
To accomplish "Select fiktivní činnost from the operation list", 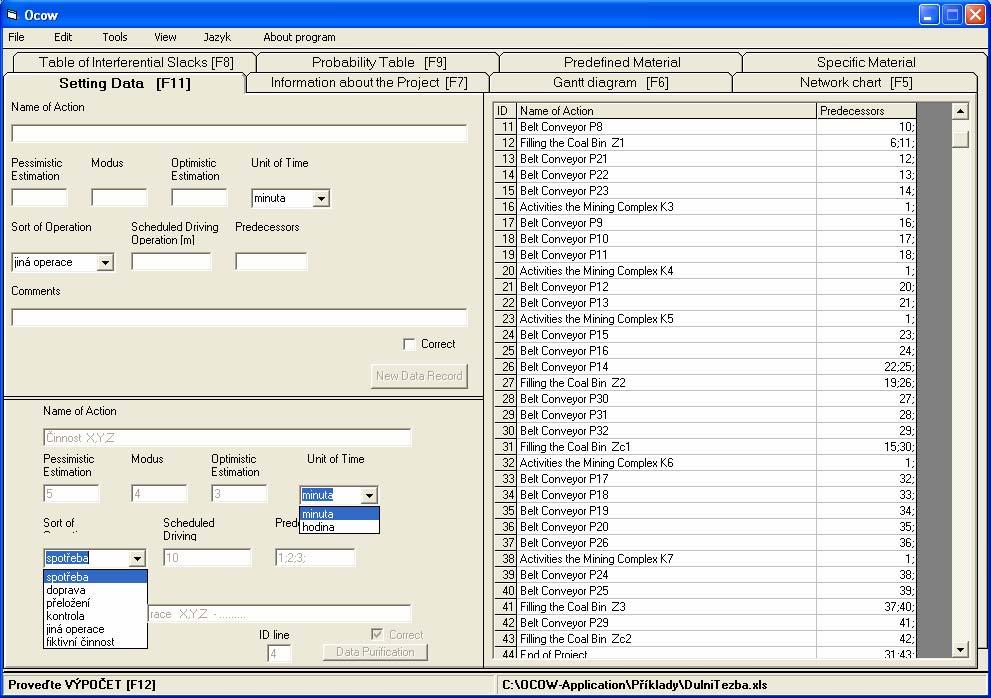I will (x=95, y=642).
